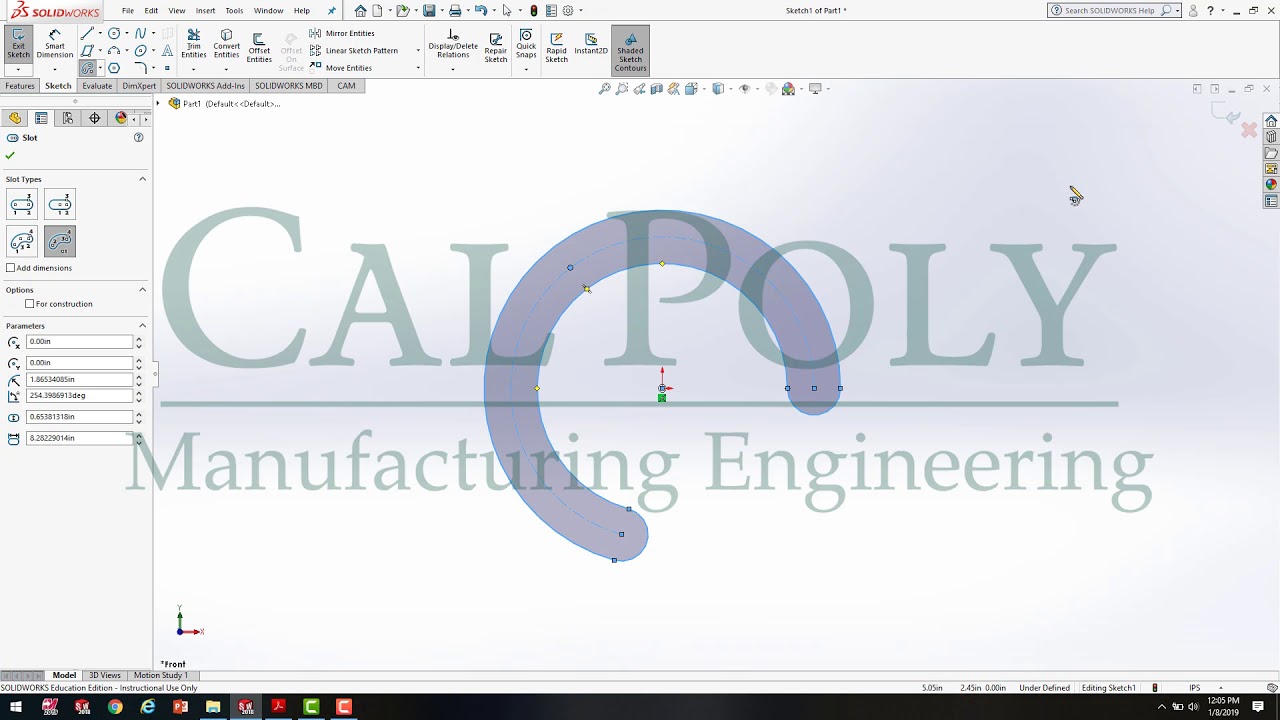Viewport: 1280px width, 720px height.
Task: Open the FeatureManager design tree tab
Action: point(15,118)
